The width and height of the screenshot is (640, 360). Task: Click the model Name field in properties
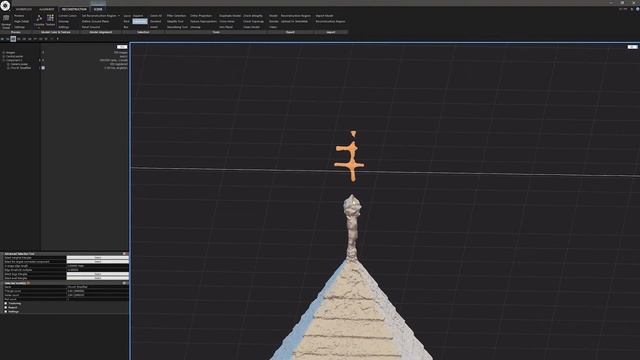[98, 287]
